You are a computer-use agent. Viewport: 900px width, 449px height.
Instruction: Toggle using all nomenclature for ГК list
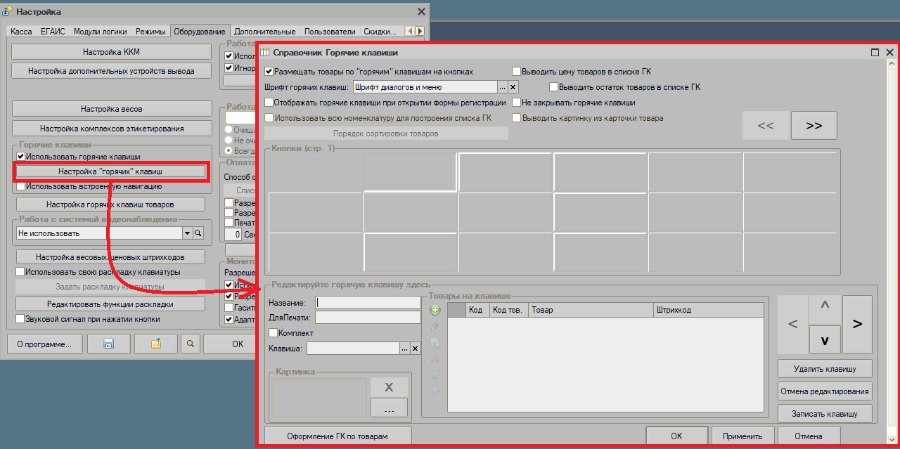[269, 118]
